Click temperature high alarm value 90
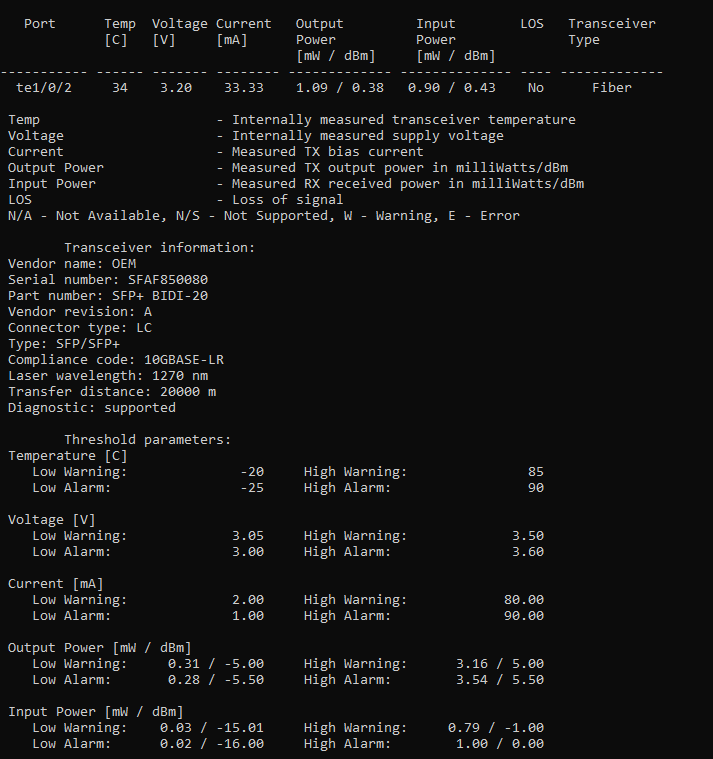This screenshot has height=759, width=713. [536, 487]
